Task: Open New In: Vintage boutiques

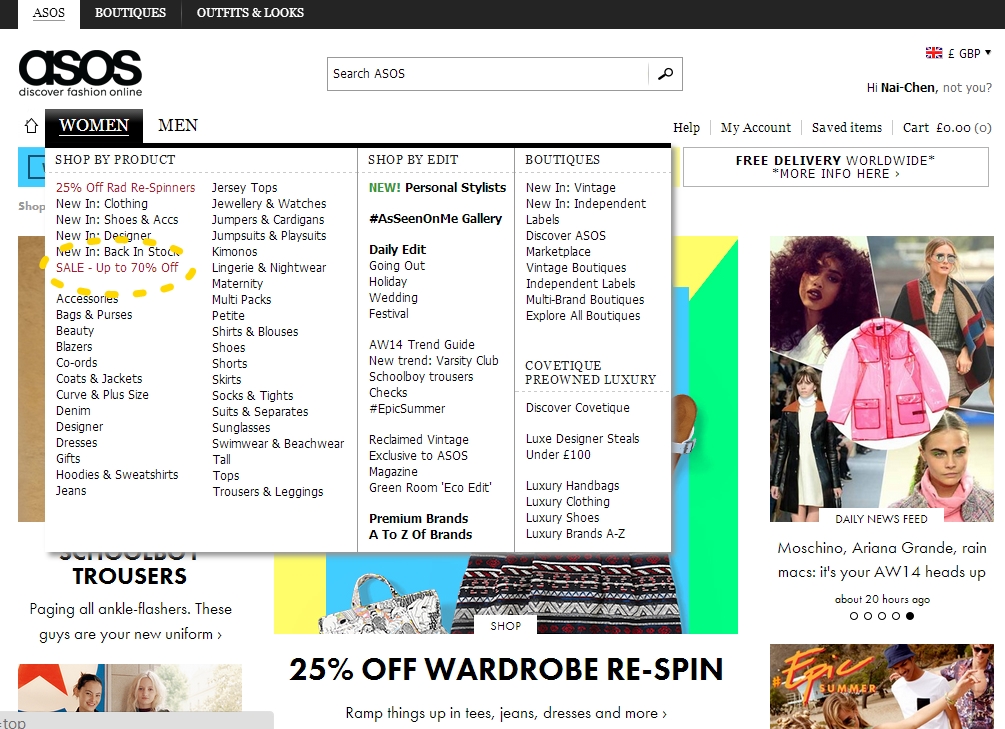Action: [571, 187]
